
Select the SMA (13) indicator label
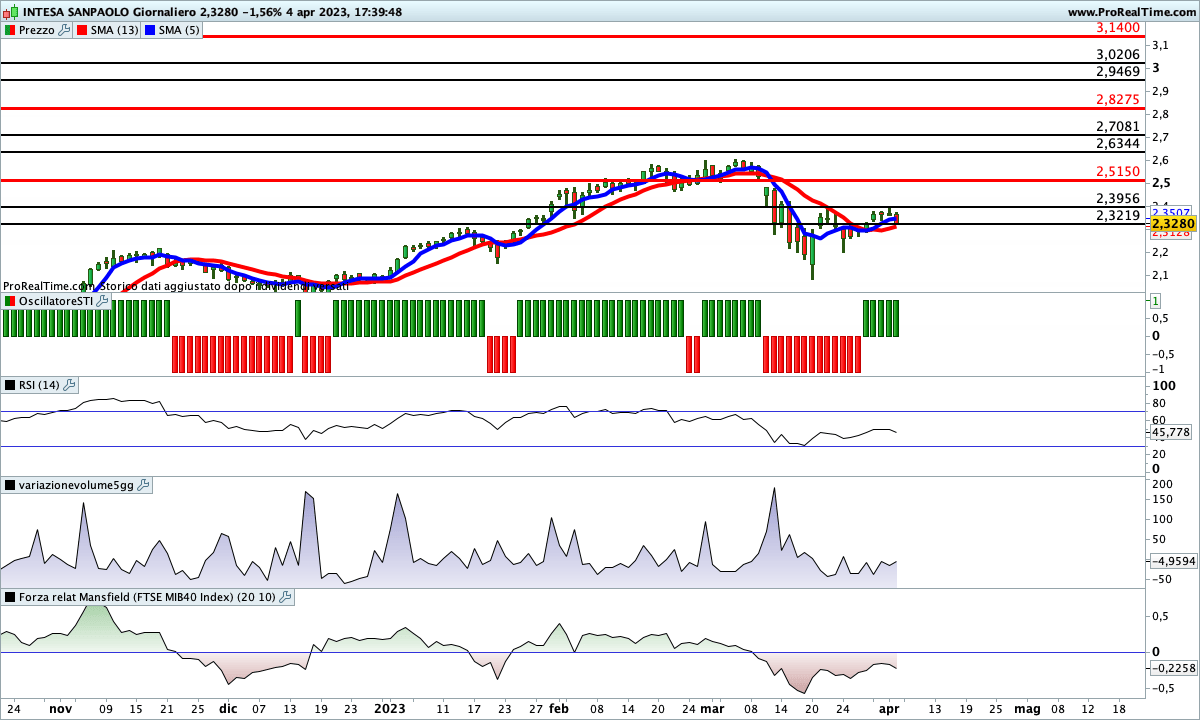[x=114, y=30]
